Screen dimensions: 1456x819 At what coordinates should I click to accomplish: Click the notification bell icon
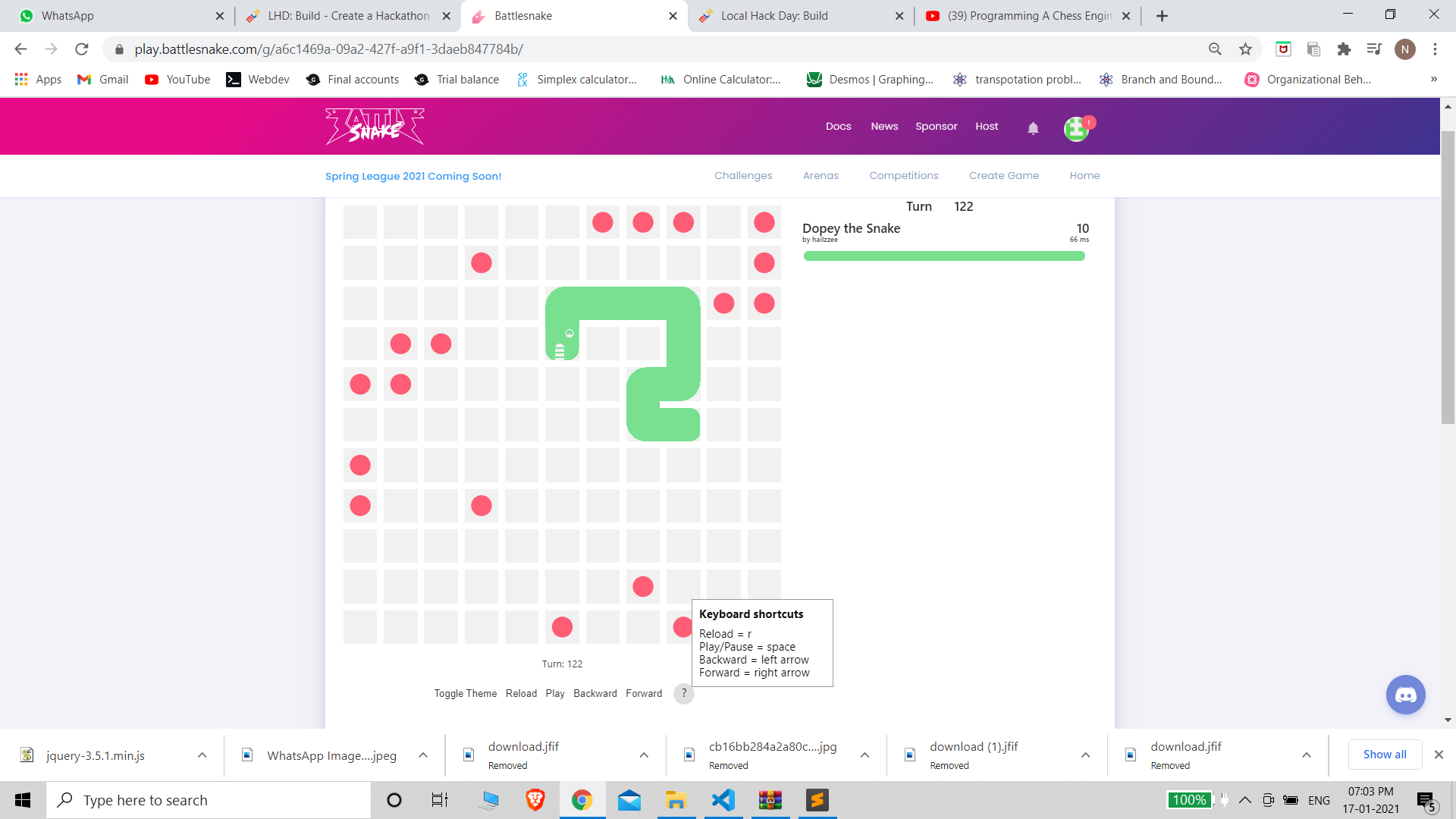1033,128
